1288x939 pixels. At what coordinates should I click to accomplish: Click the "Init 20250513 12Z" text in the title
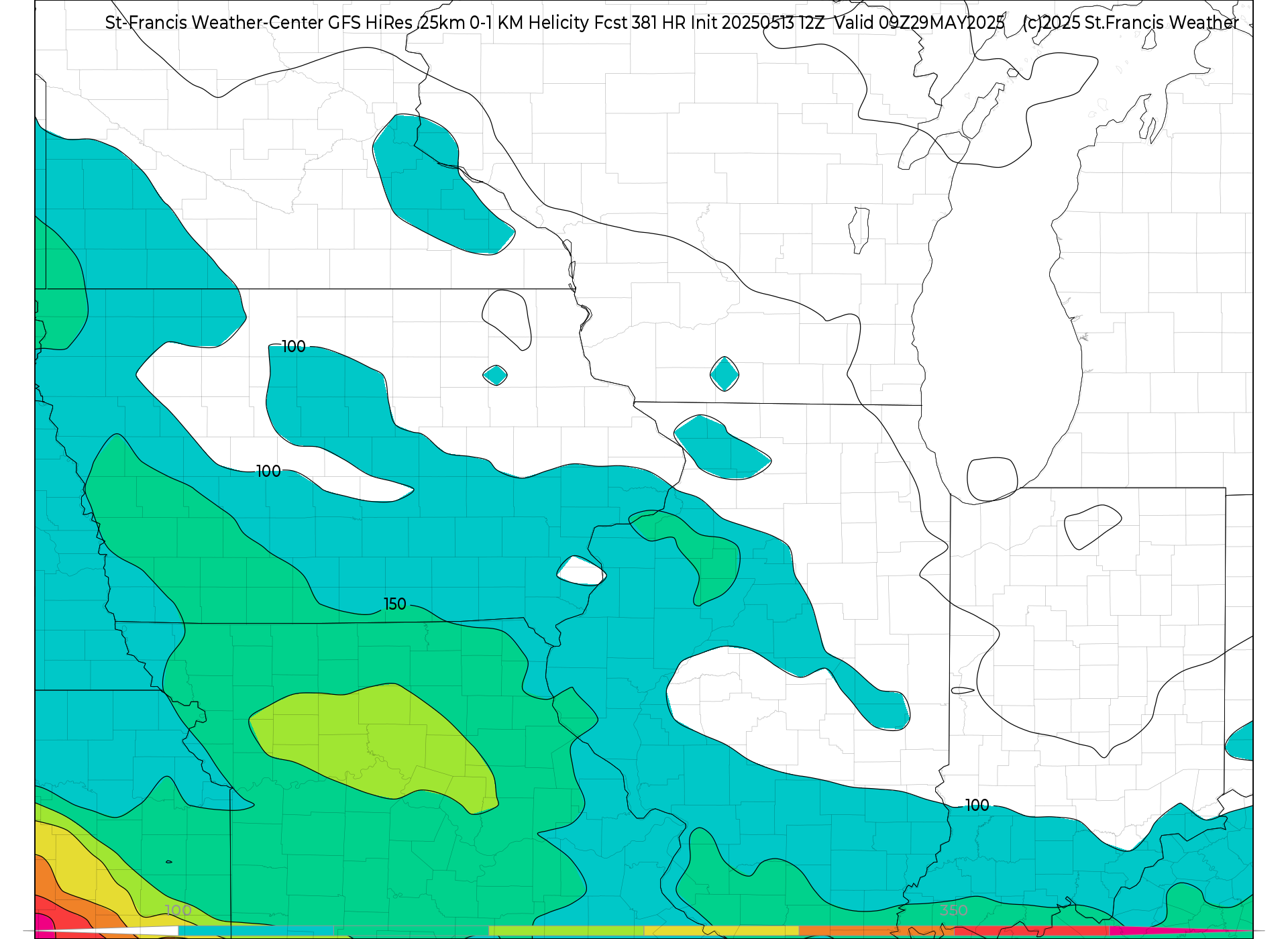point(757,23)
